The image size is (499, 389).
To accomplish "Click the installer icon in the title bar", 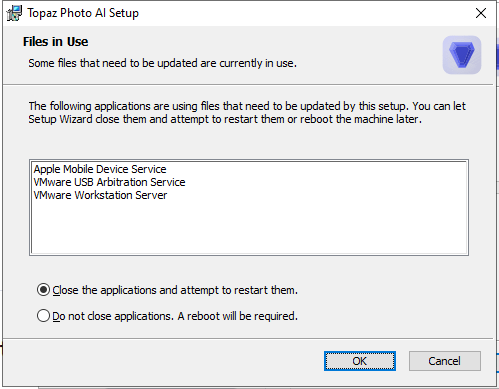I will coord(14,13).
